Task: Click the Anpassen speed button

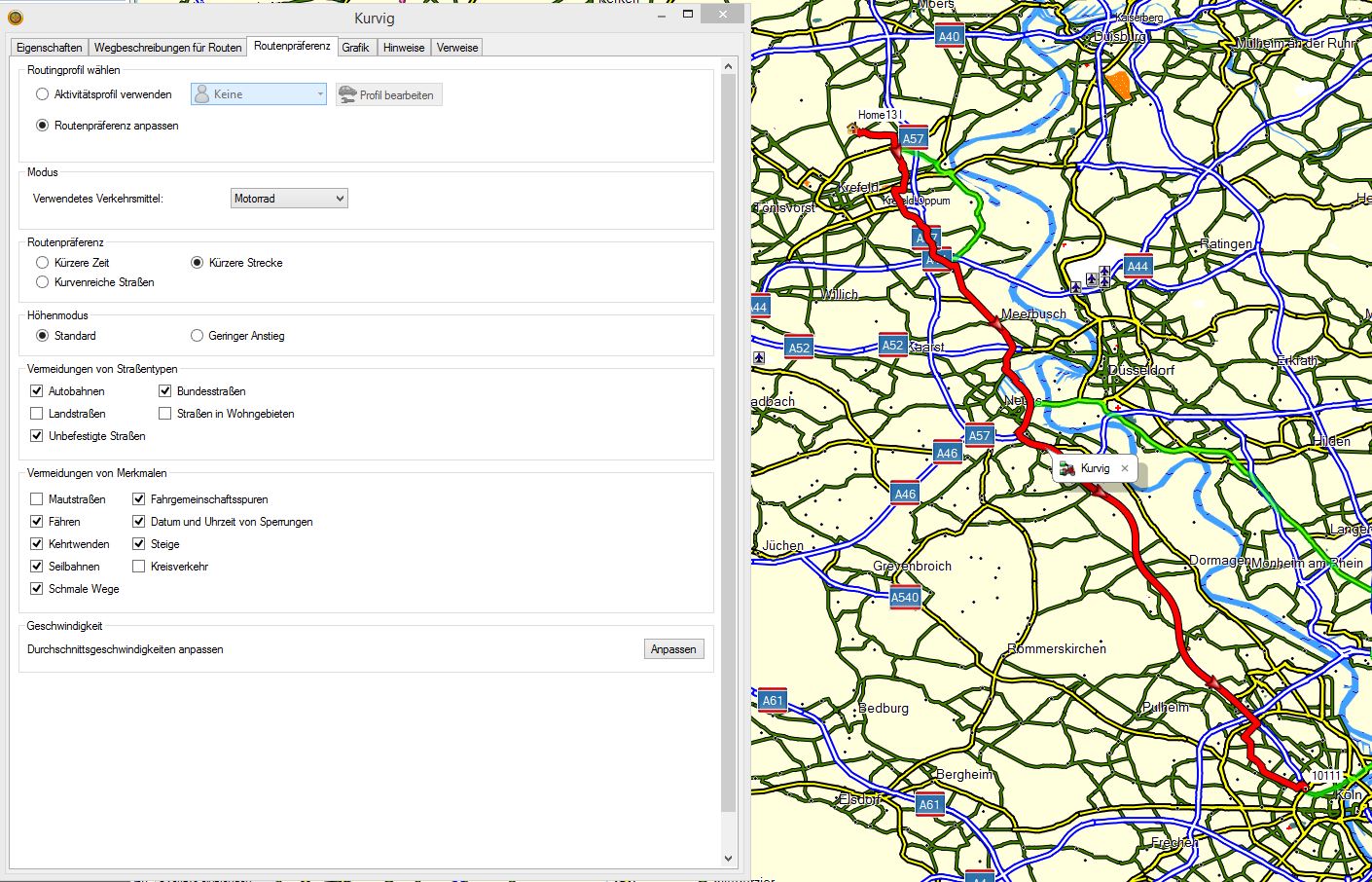Action: (673, 649)
